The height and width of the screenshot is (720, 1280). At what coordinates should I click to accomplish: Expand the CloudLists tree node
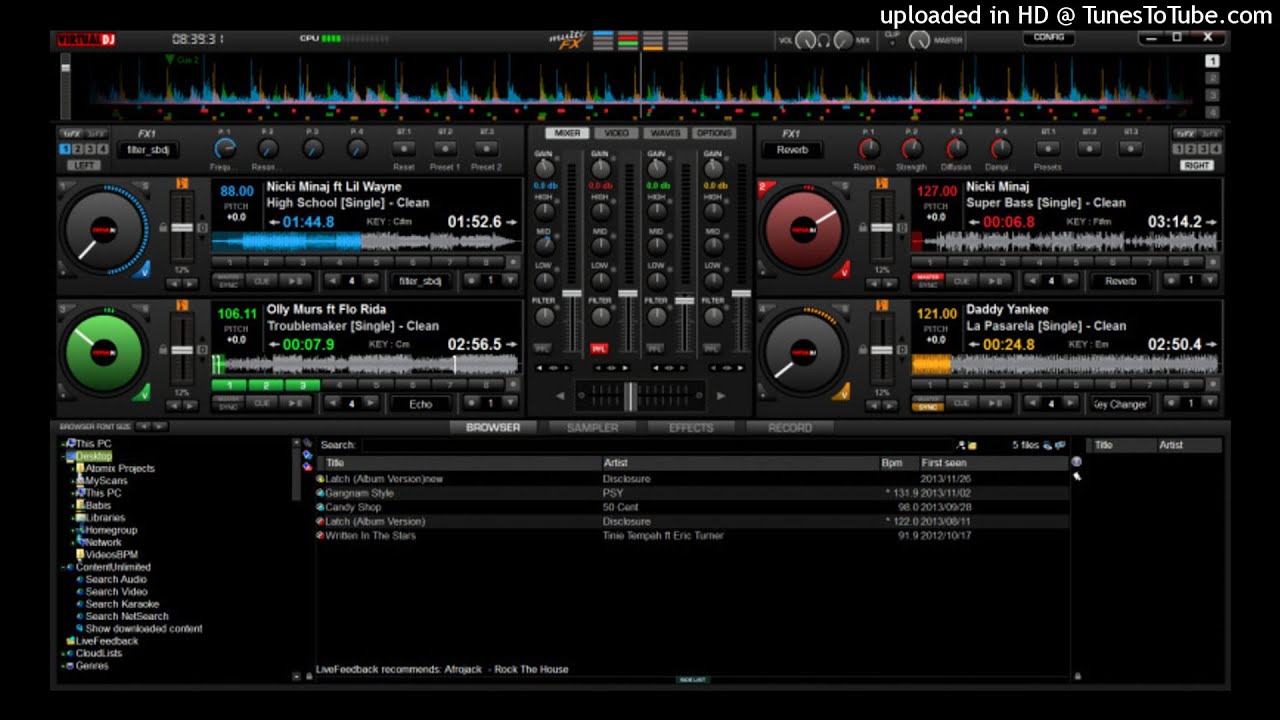pyautogui.click(x=65, y=653)
